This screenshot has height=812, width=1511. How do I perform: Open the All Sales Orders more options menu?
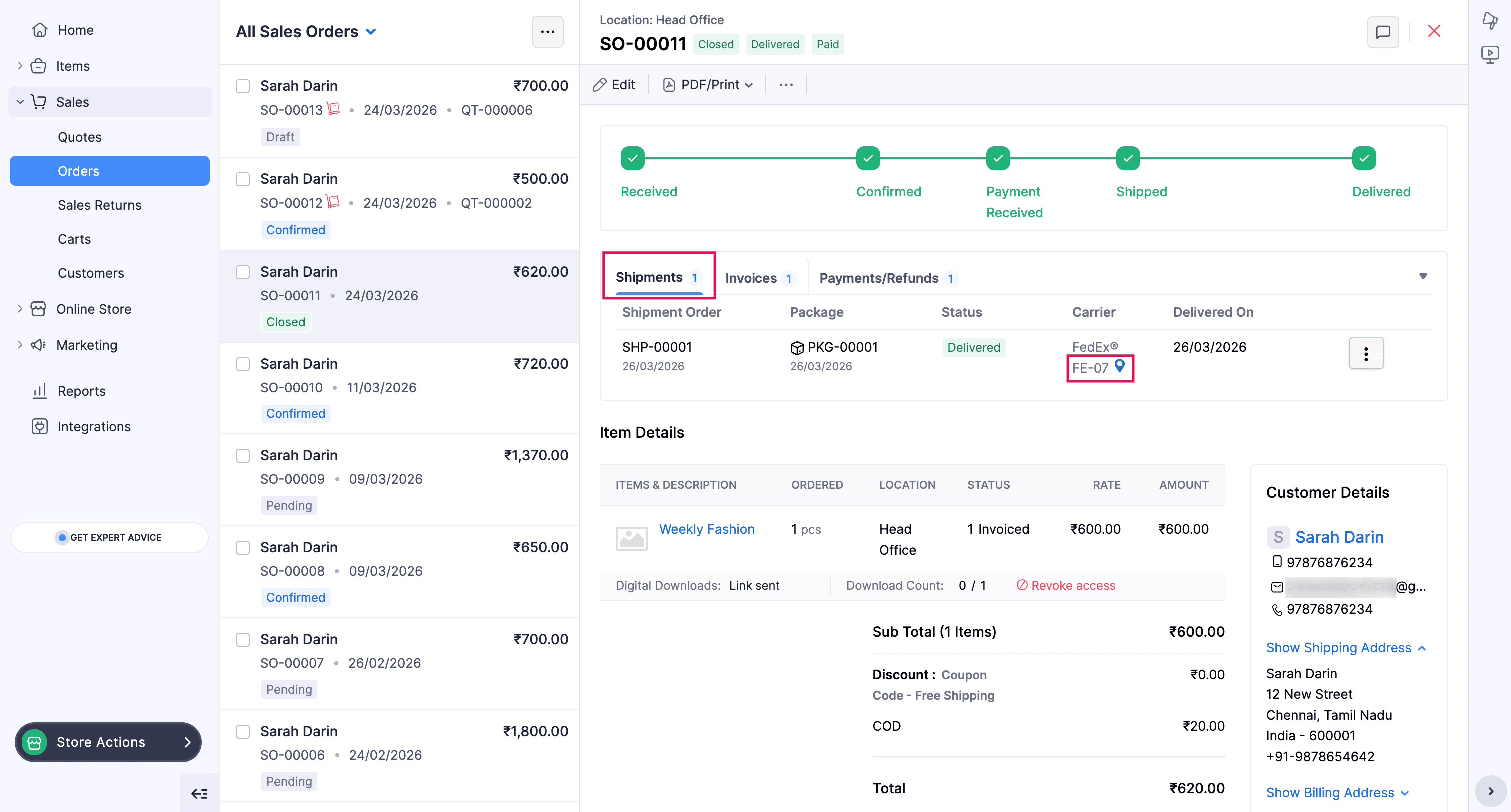[x=547, y=32]
